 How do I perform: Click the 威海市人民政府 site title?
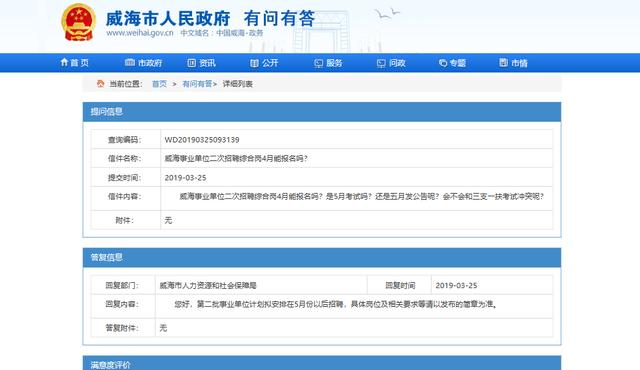168,18
